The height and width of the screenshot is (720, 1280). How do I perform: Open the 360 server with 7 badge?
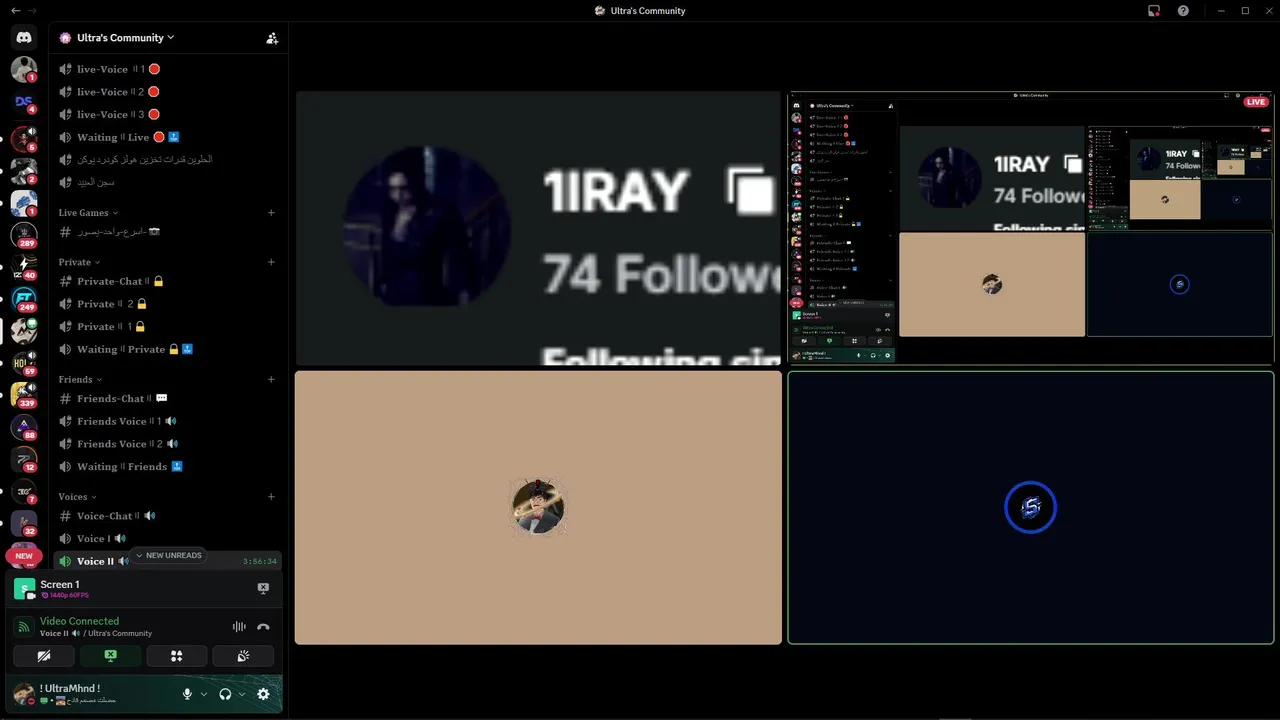[x=24, y=491]
